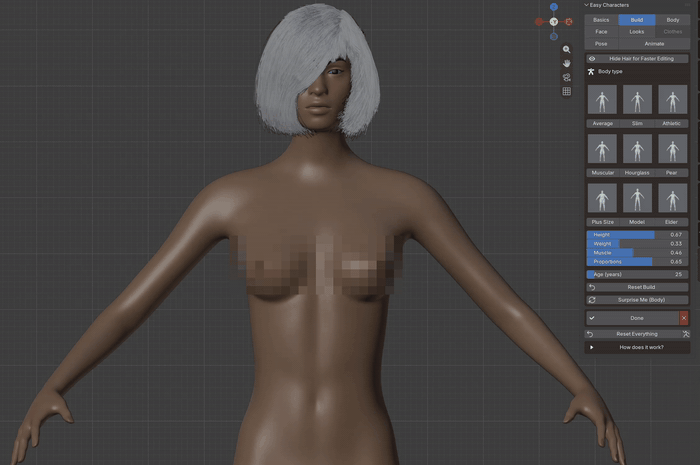Choose the Plus Size body type thumbnail
The width and height of the screenshot is (700, 465).
point(602,198)
